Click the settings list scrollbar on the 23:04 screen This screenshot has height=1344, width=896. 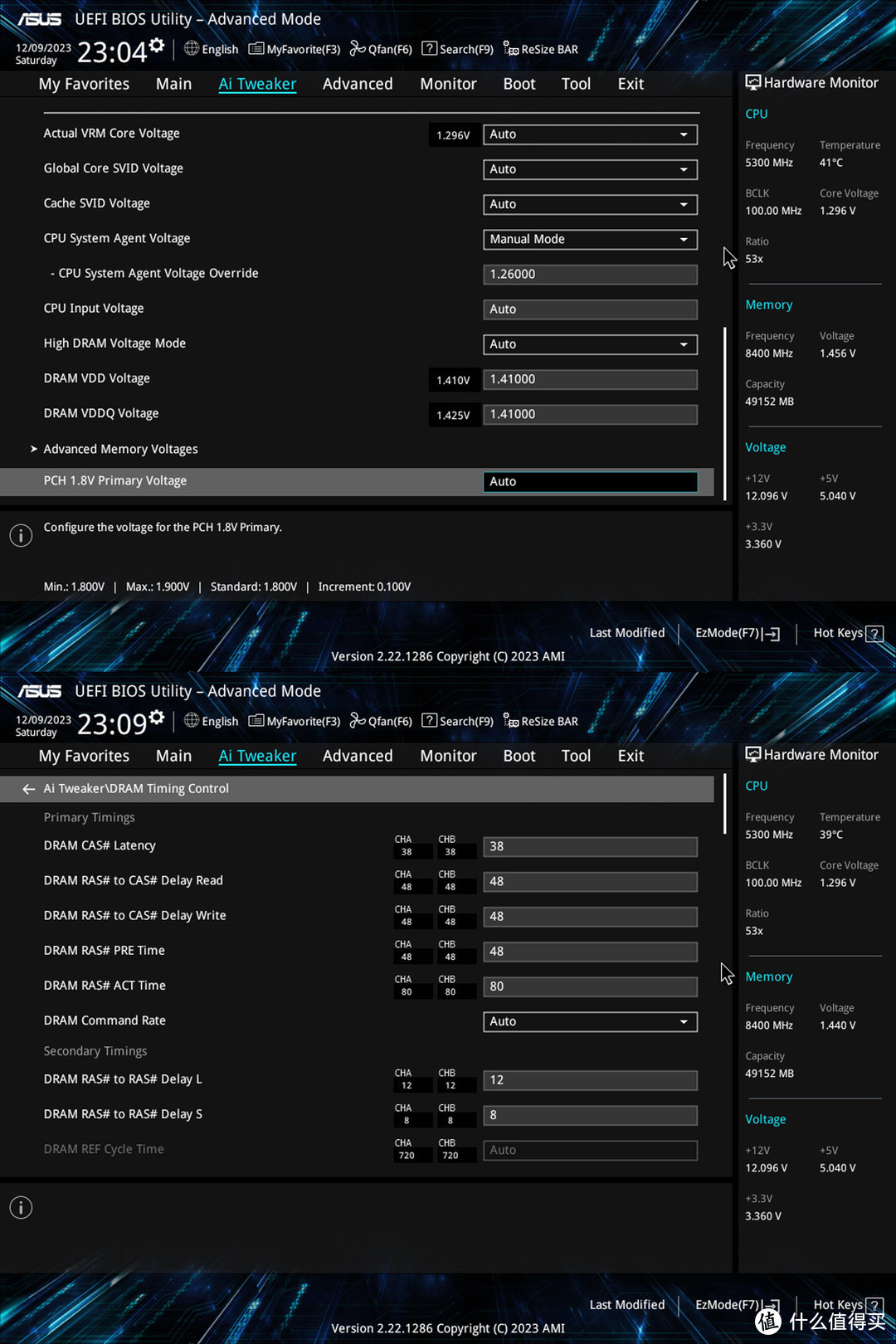pos(725,413)
